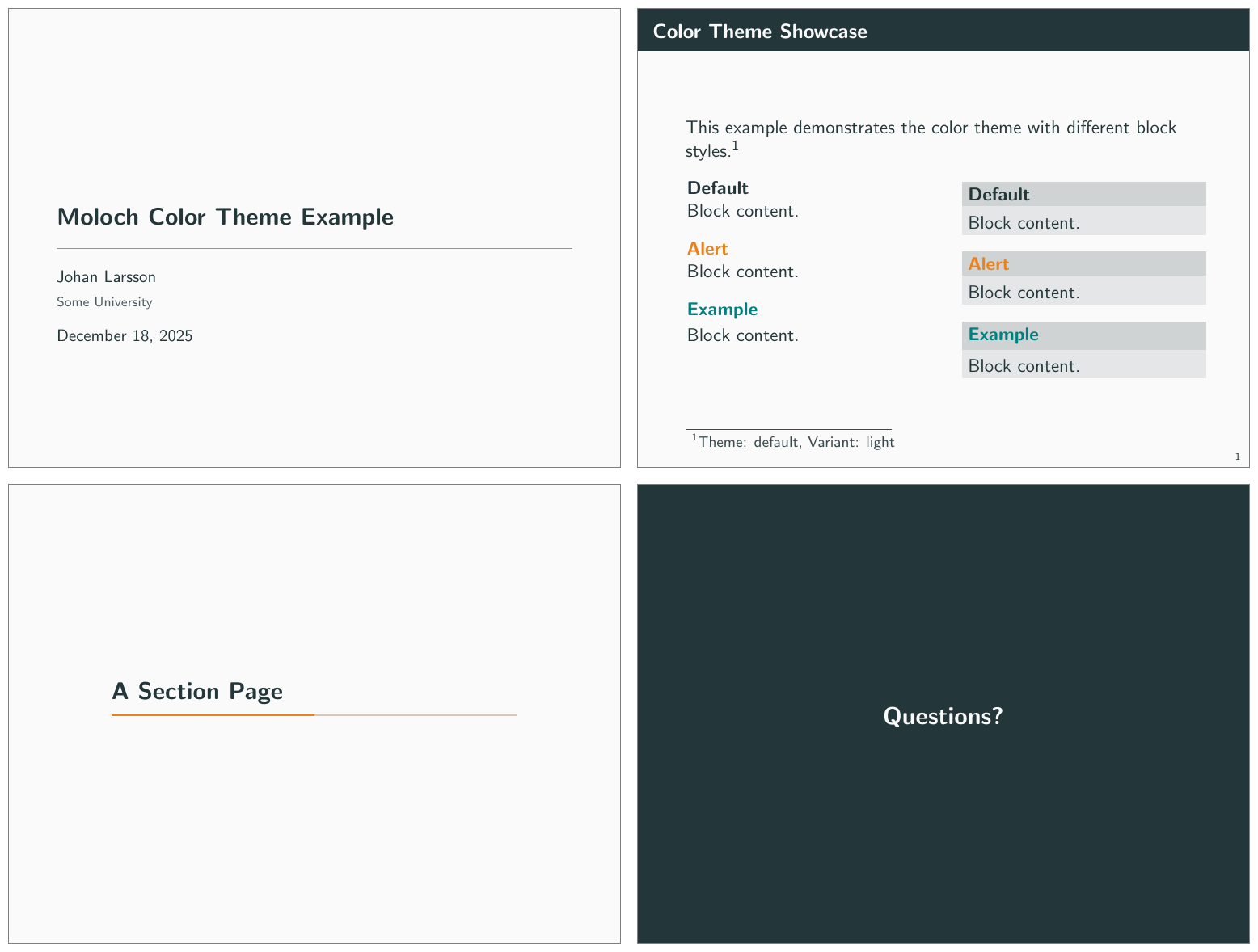The width and height of the screenshot is (1258, 952).
Task: Click the shaded 'Alert' block title bar
Action: 1083,263
